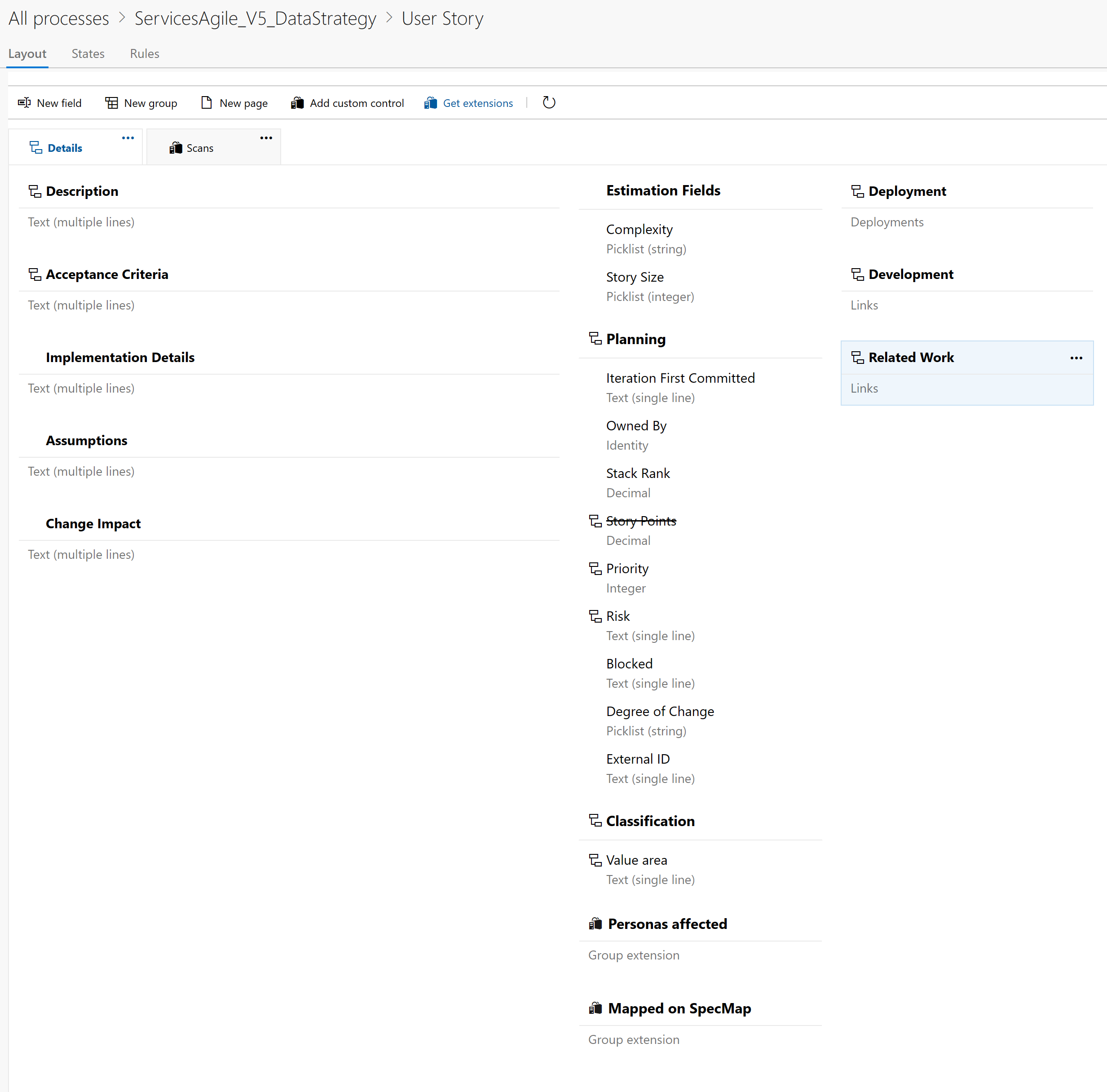1107x1092 pixels.
Task: Select the hidden Story Points field
Action: 640,521
